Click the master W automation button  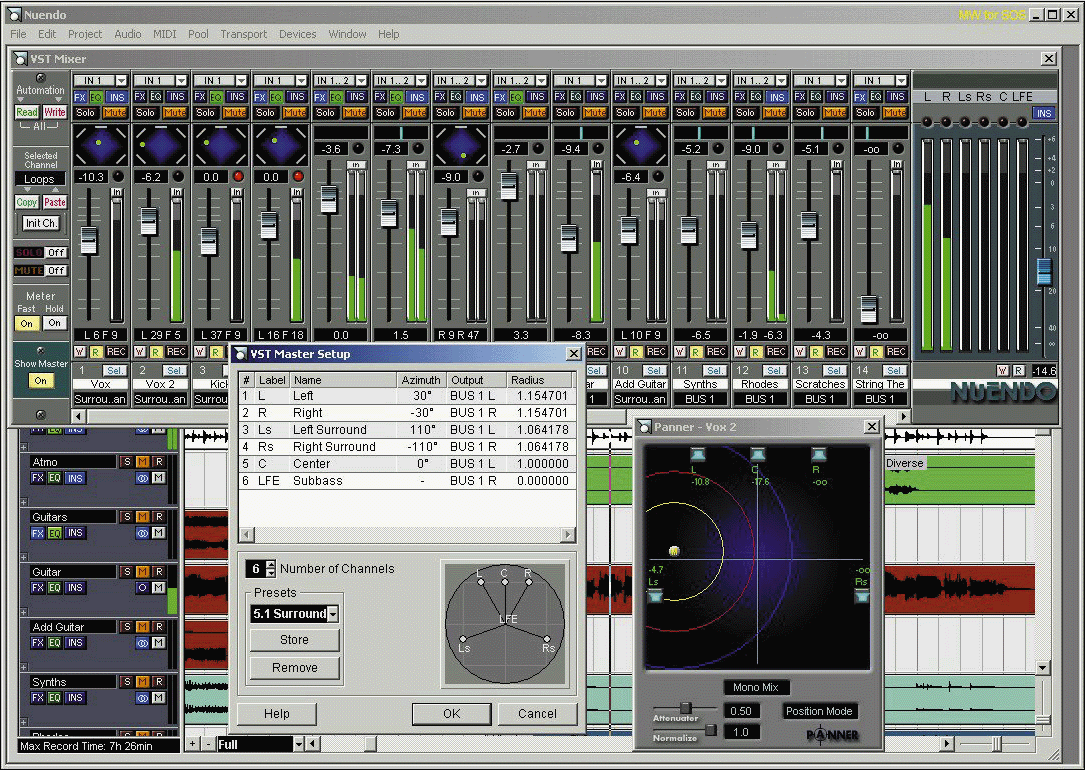click(x=1003, y=371)
